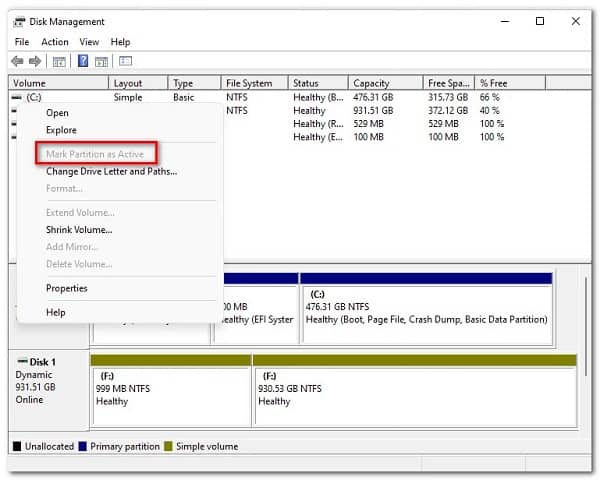The width and height of the screenshot is (600, 480).
Task: Click the 931.51 GB capacity cell
Action: [373, 111]
